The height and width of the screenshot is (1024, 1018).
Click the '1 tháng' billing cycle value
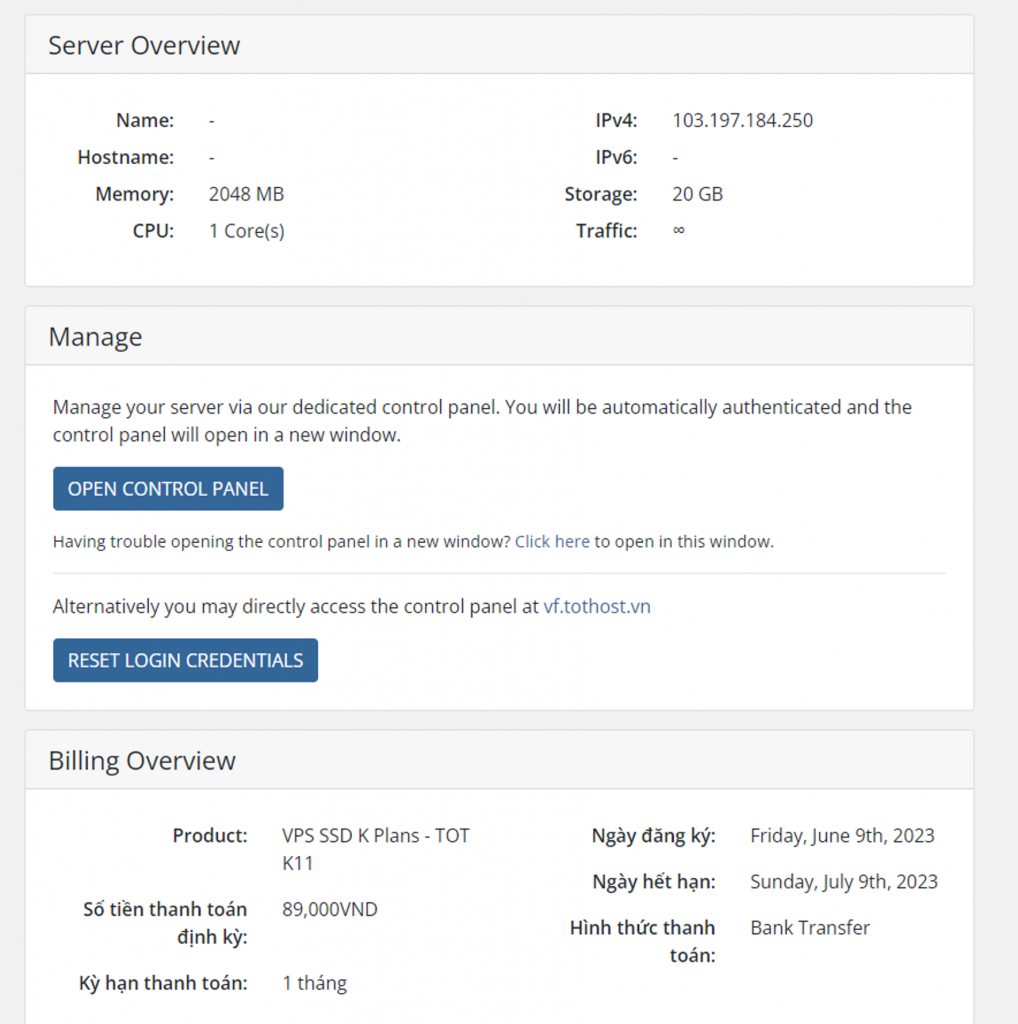314,983
